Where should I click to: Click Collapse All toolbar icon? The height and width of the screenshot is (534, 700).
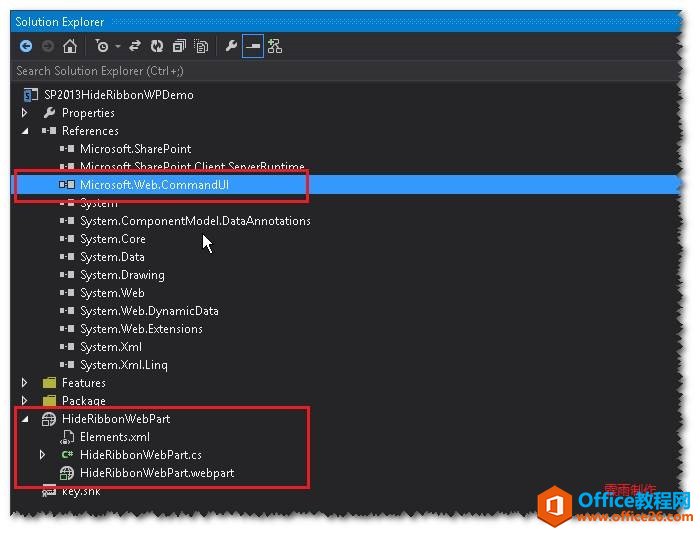coord(179,46)
